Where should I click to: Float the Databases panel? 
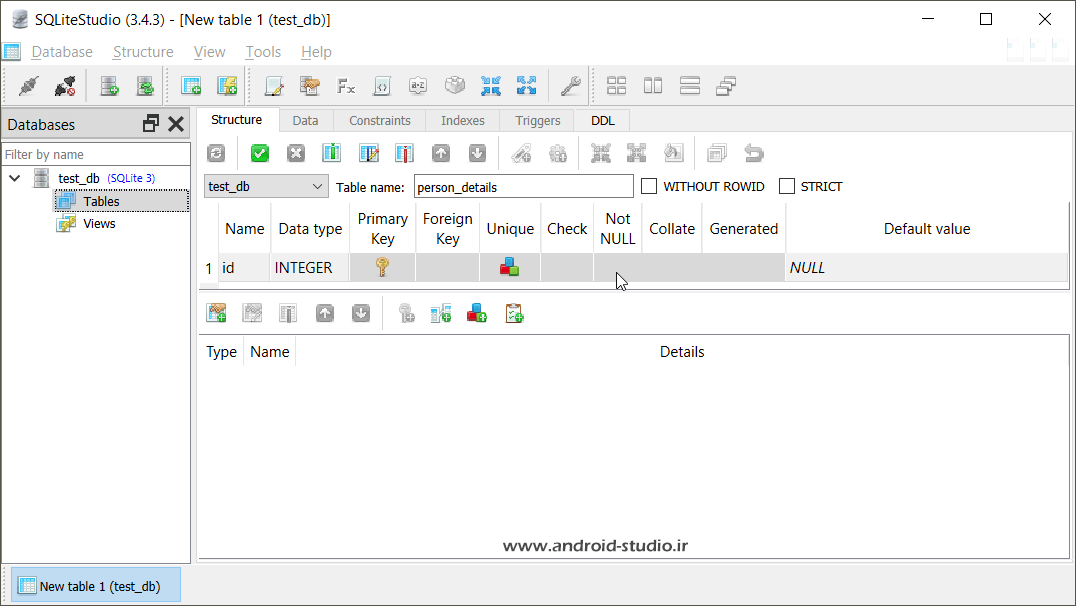pos(150,124)
